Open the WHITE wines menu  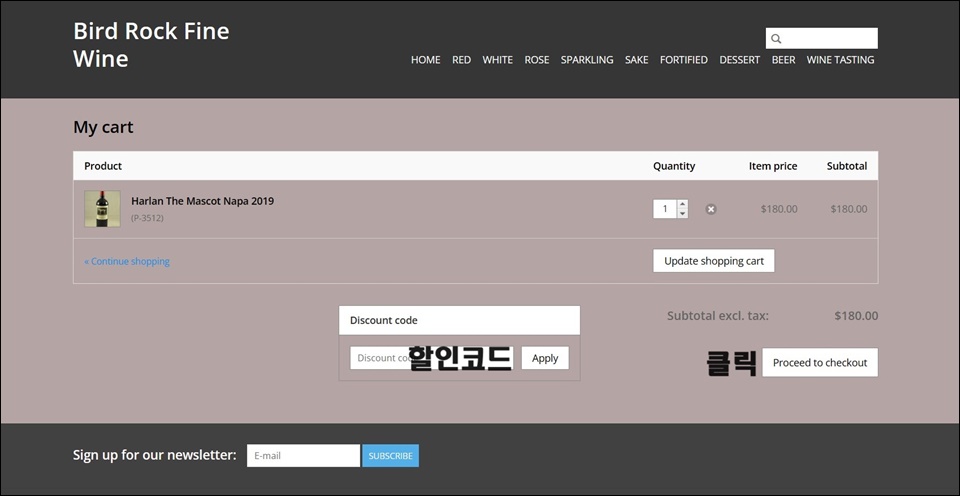[497, 60]
